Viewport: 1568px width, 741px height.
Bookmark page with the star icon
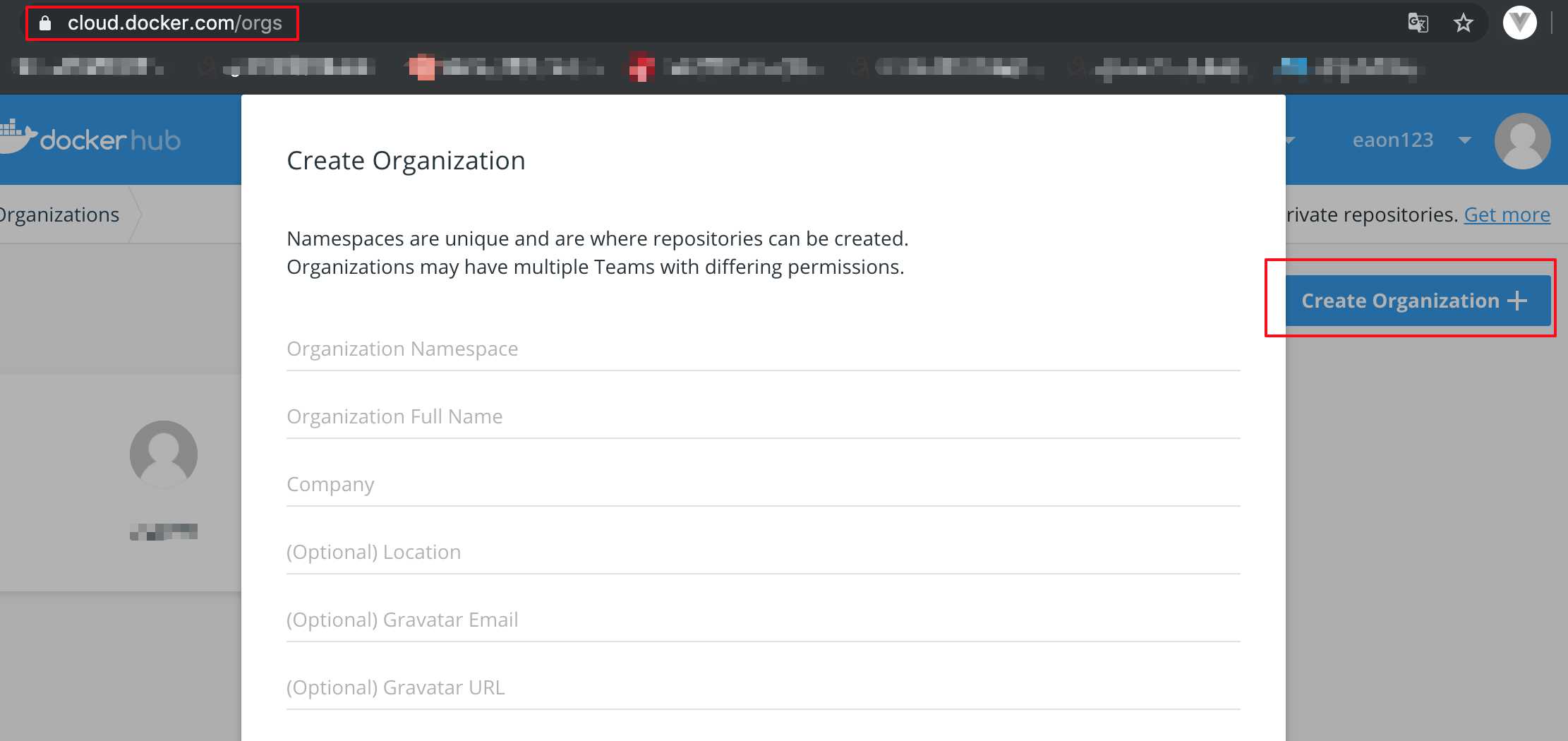pos(1464,23)
